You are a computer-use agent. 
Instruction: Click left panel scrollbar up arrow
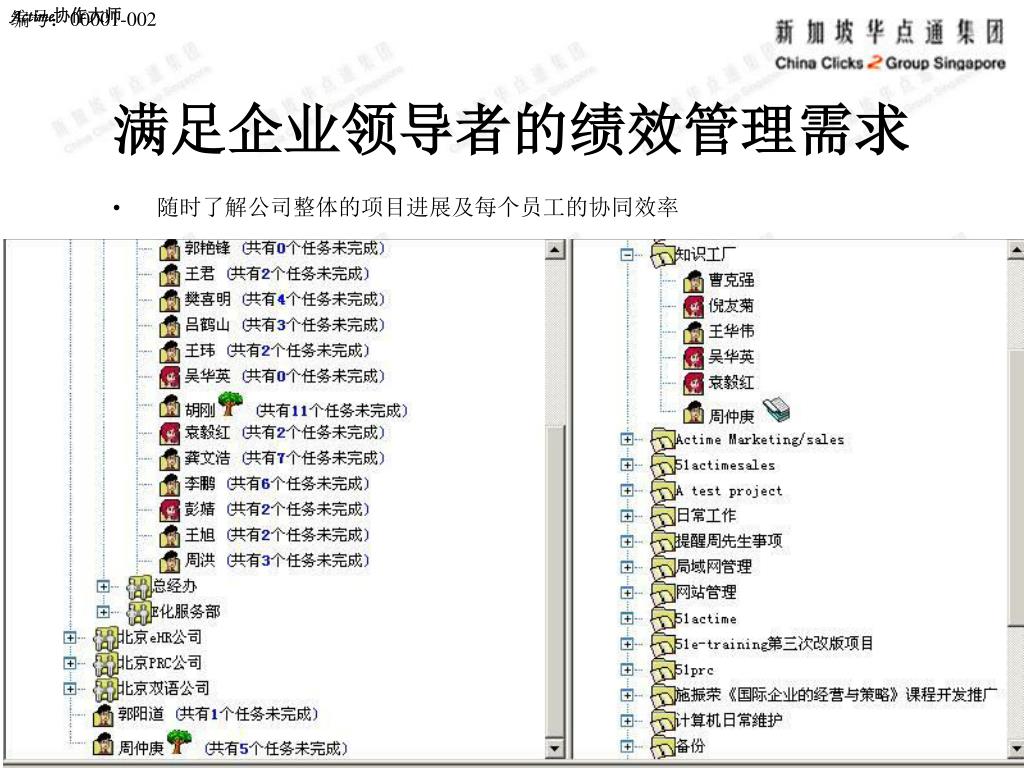click(x=555, y=249)
